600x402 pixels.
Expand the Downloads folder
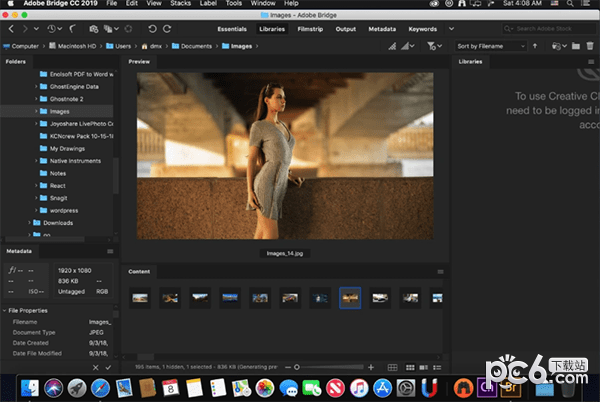coord(29,223)
